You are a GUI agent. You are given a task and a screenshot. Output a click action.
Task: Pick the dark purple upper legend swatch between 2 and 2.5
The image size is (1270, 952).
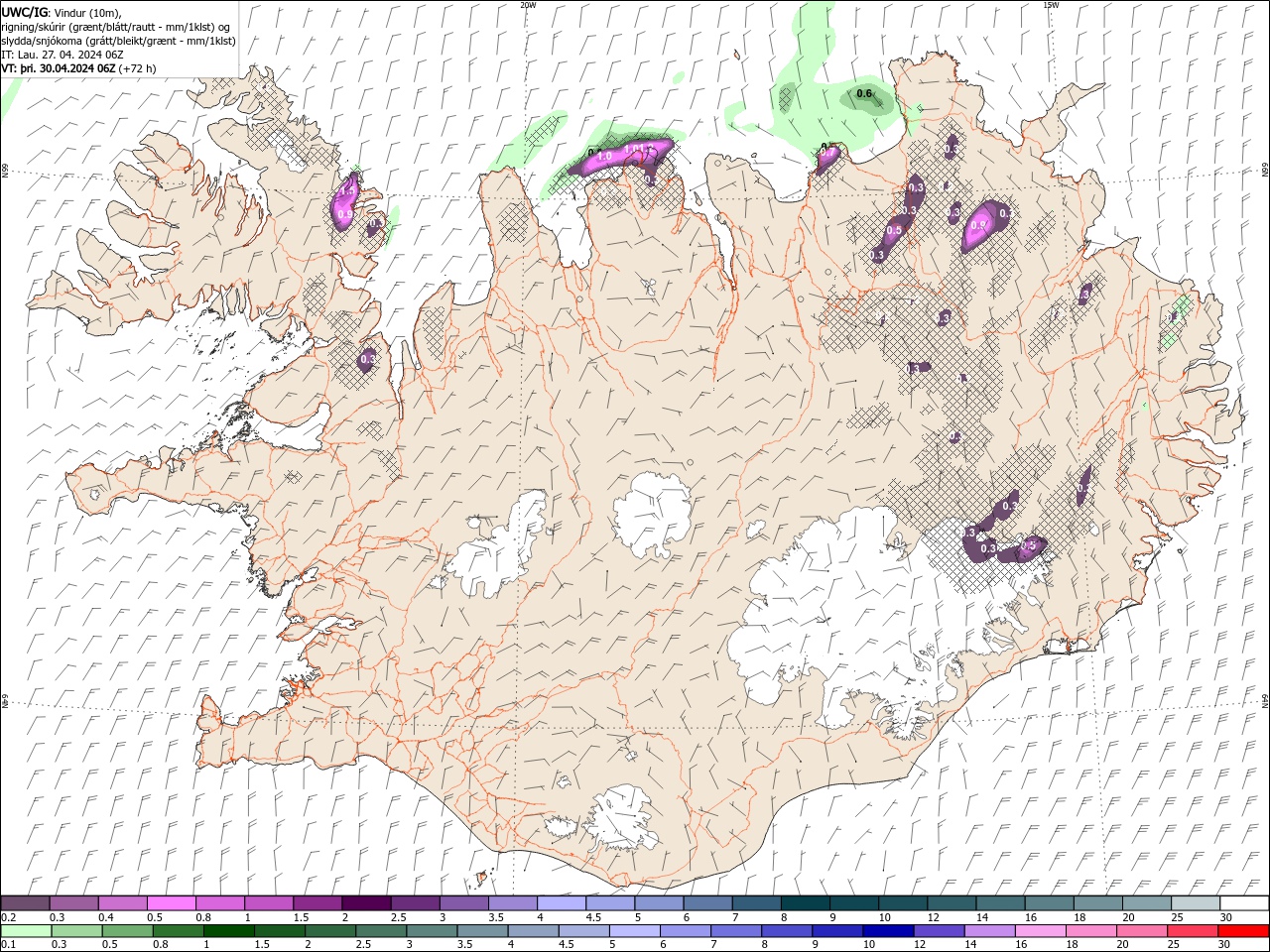366,903
